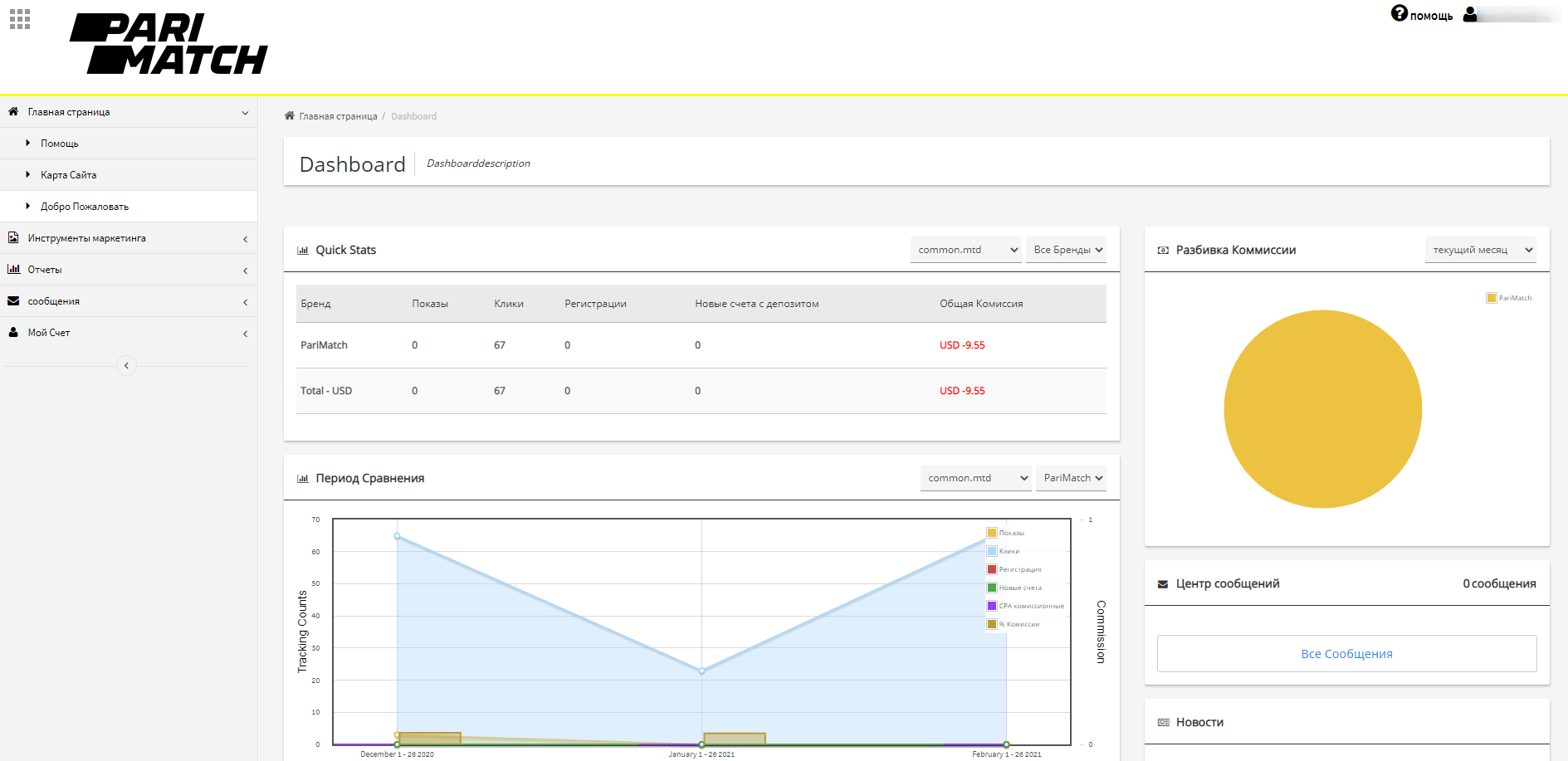
Task: Click the 0 сообщения counter
Action: click(1499, 584)
